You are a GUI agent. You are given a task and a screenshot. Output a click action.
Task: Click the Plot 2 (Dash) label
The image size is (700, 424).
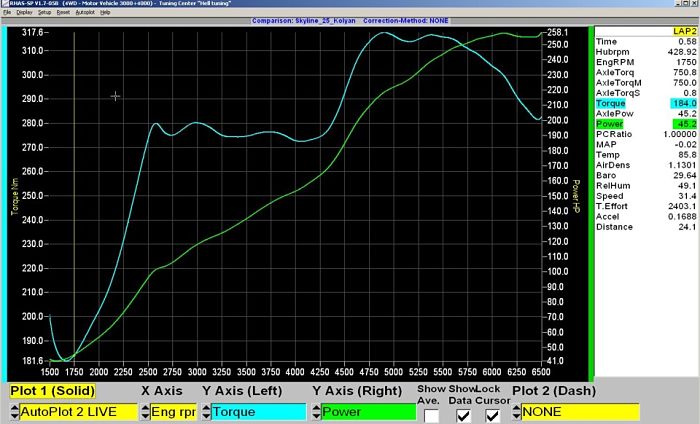click(x=554, y=391)
